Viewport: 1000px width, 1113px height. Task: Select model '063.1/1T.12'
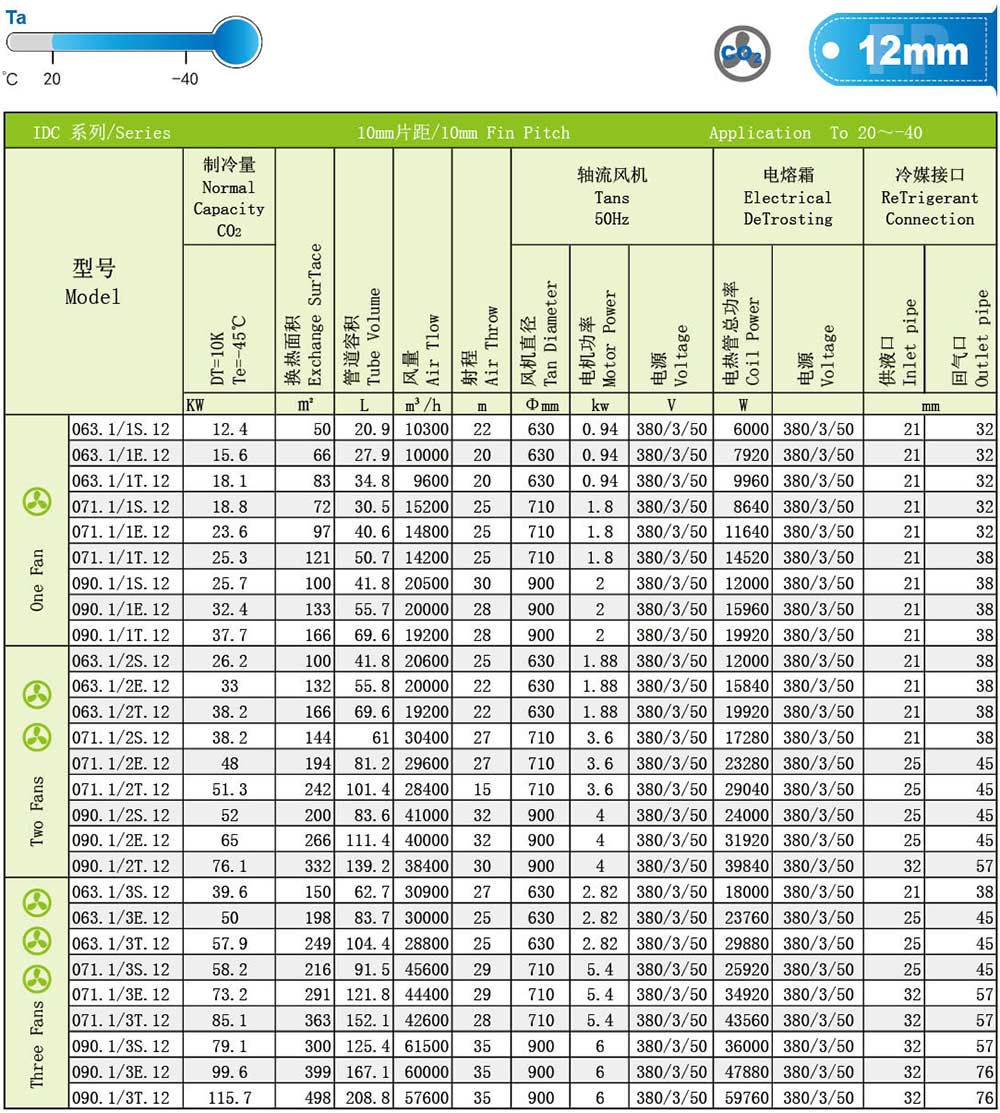[121, 481]
